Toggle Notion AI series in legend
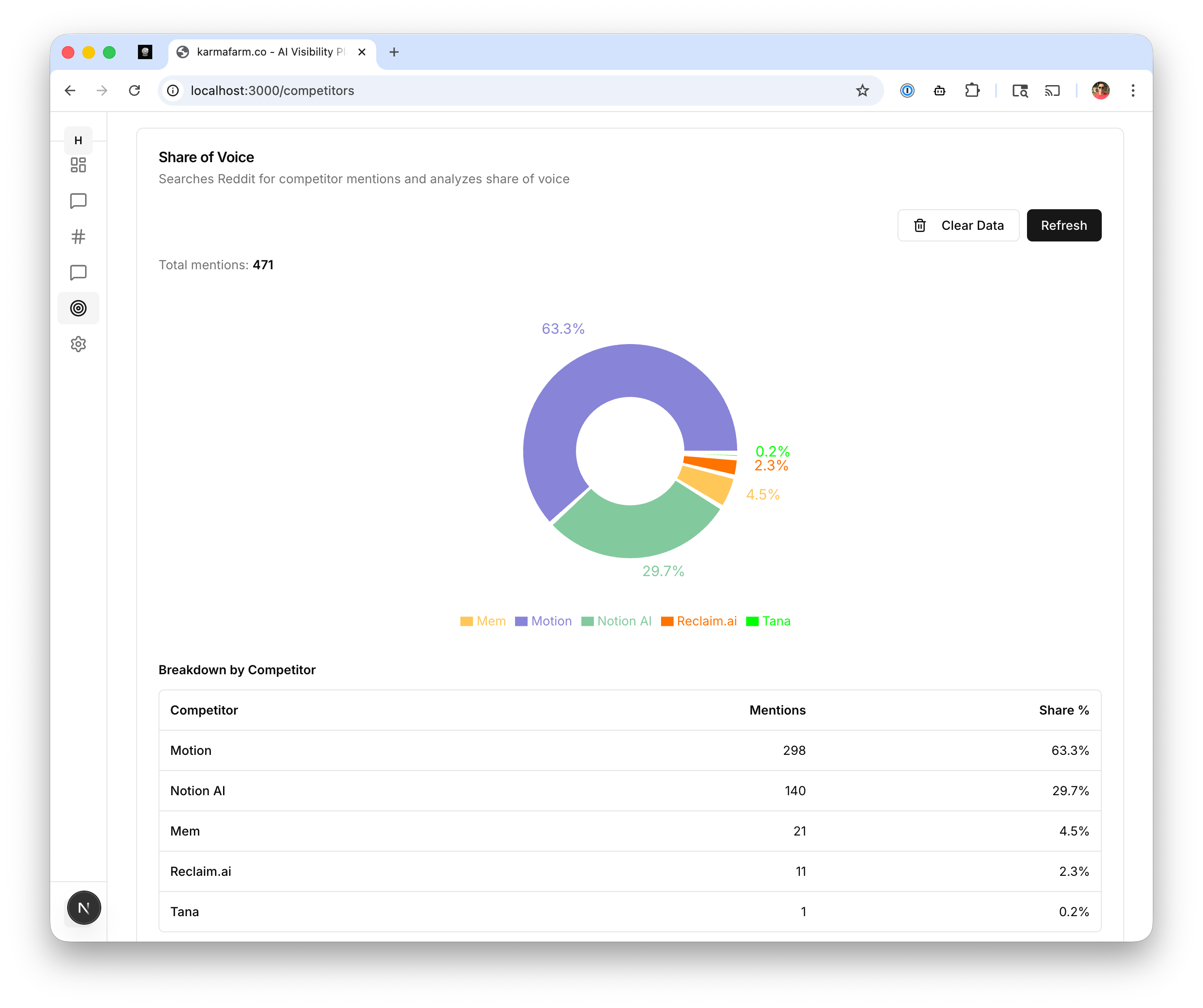Image resolution: width=1203 pixels, height=1008 pixels. coord(616,621)
